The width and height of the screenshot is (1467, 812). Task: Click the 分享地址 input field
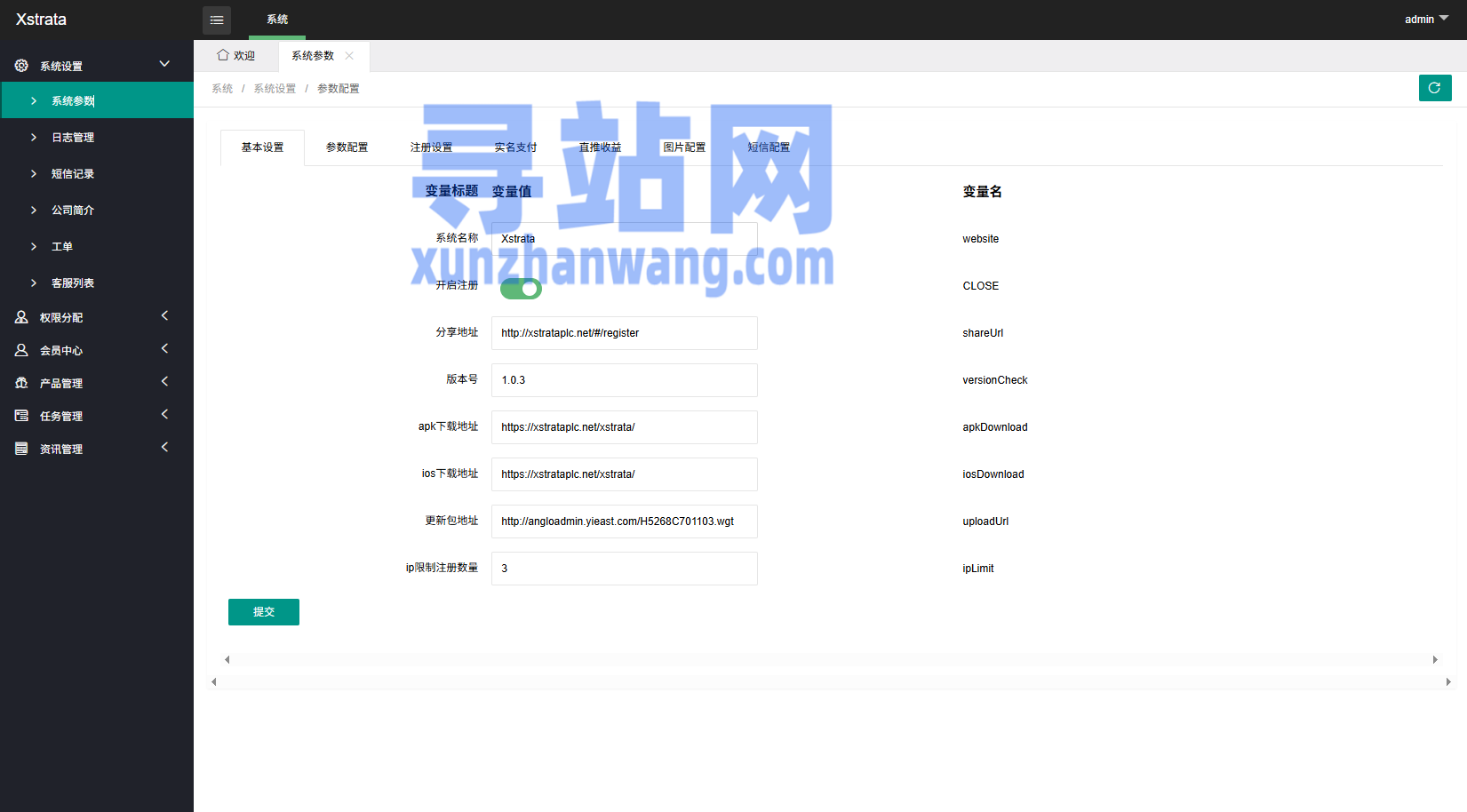(624, 333)
